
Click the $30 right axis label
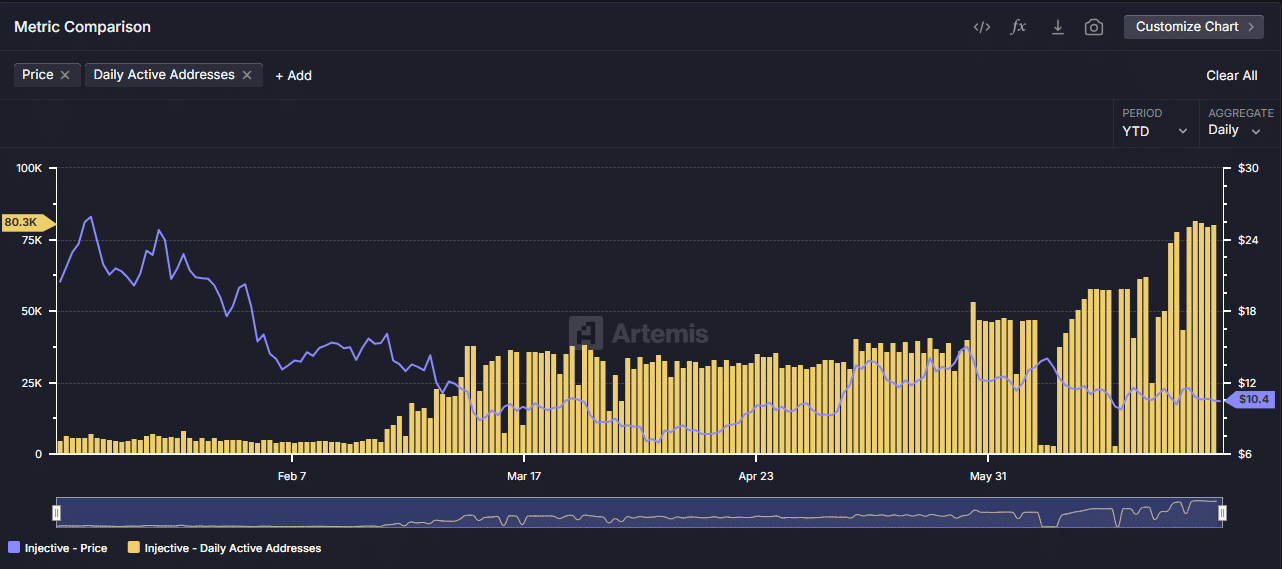(1248, 169)
